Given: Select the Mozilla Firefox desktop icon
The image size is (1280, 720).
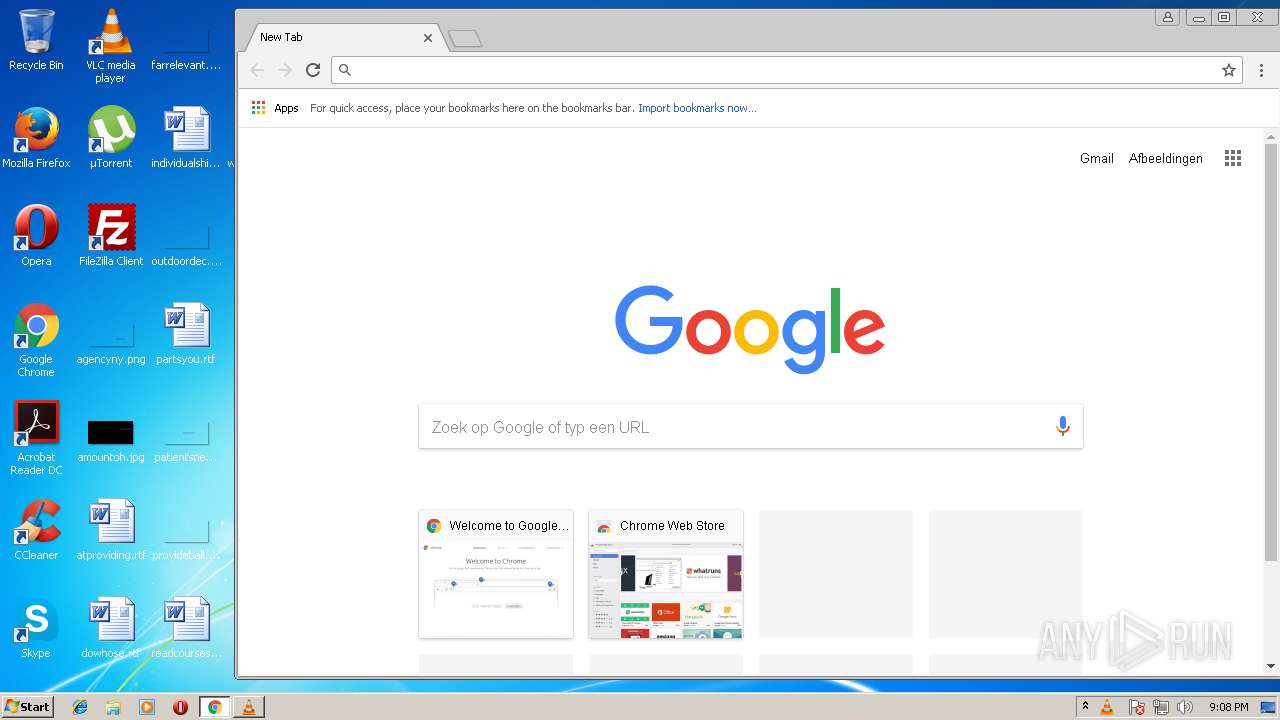Looking at the screenshot, I should pyautogui.click(x=36, y=138).
